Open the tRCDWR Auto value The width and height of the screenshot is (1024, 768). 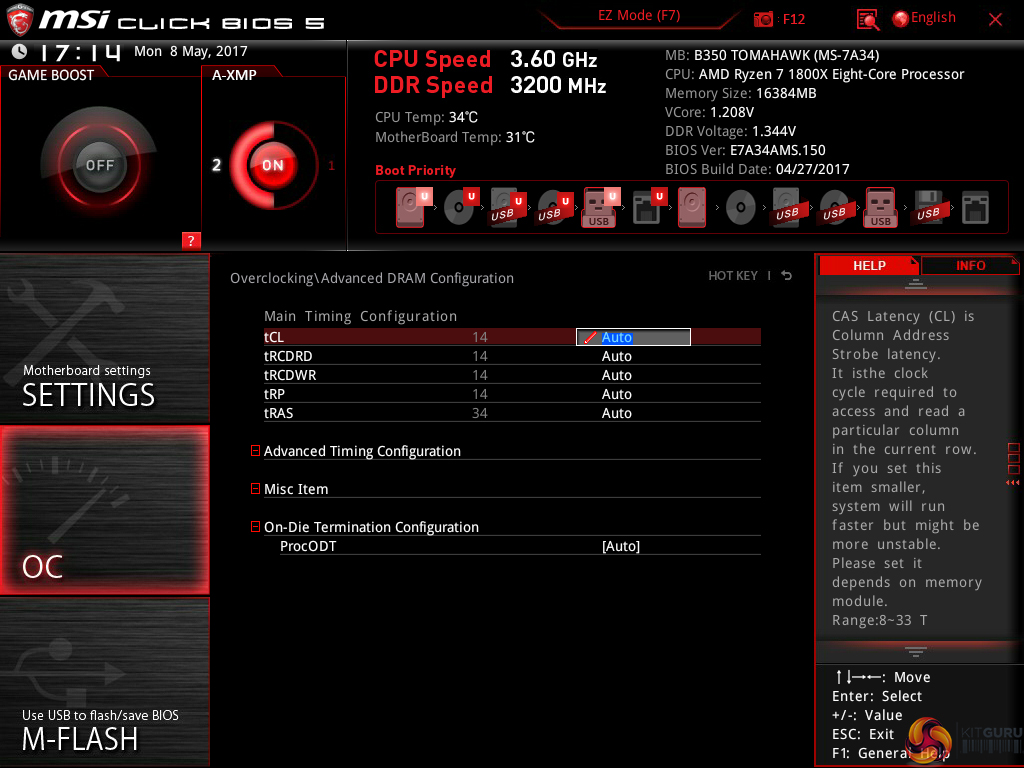coord(616,375)
